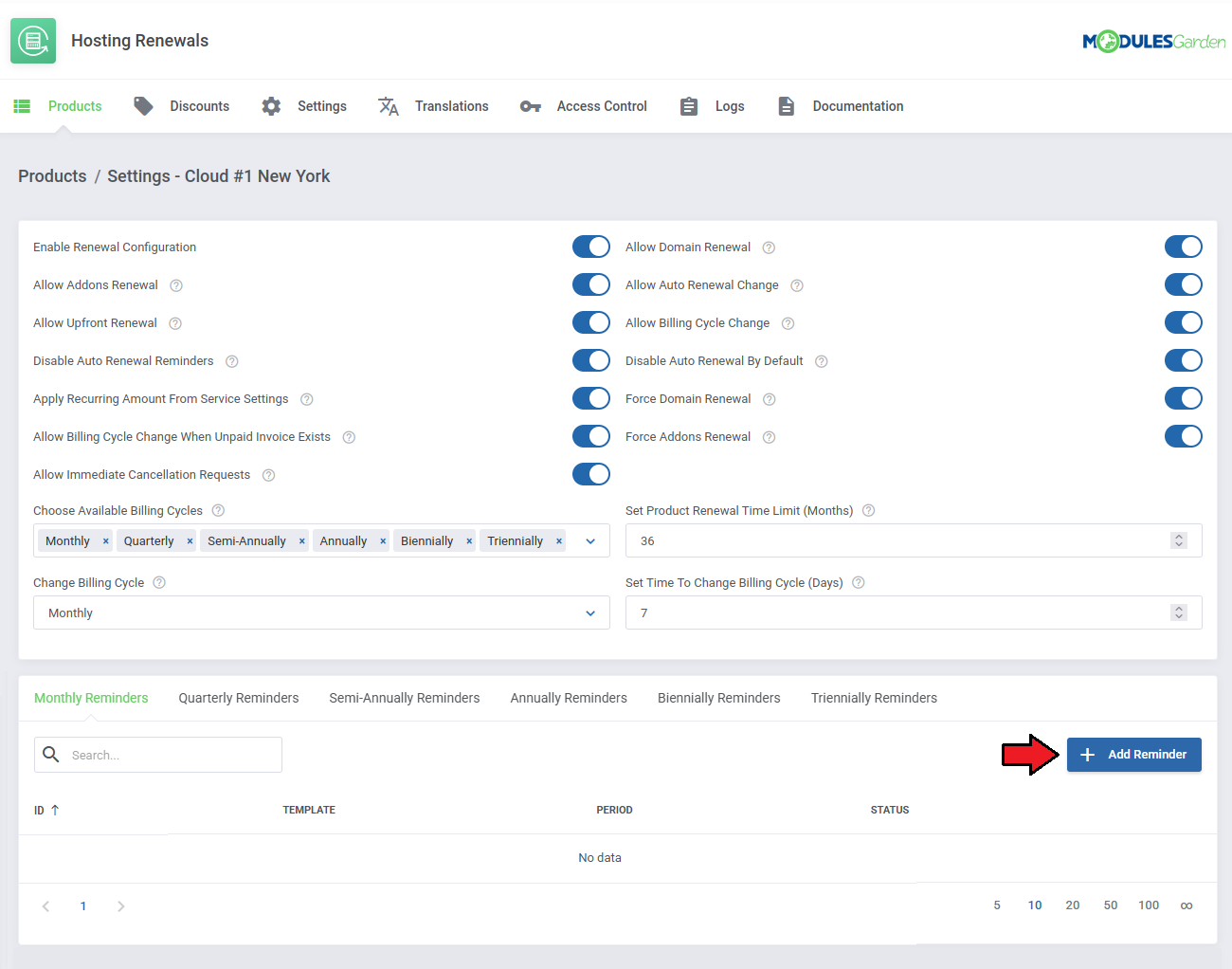Click help icon beside Apply Recurring Amount setting

click(307, 399)
